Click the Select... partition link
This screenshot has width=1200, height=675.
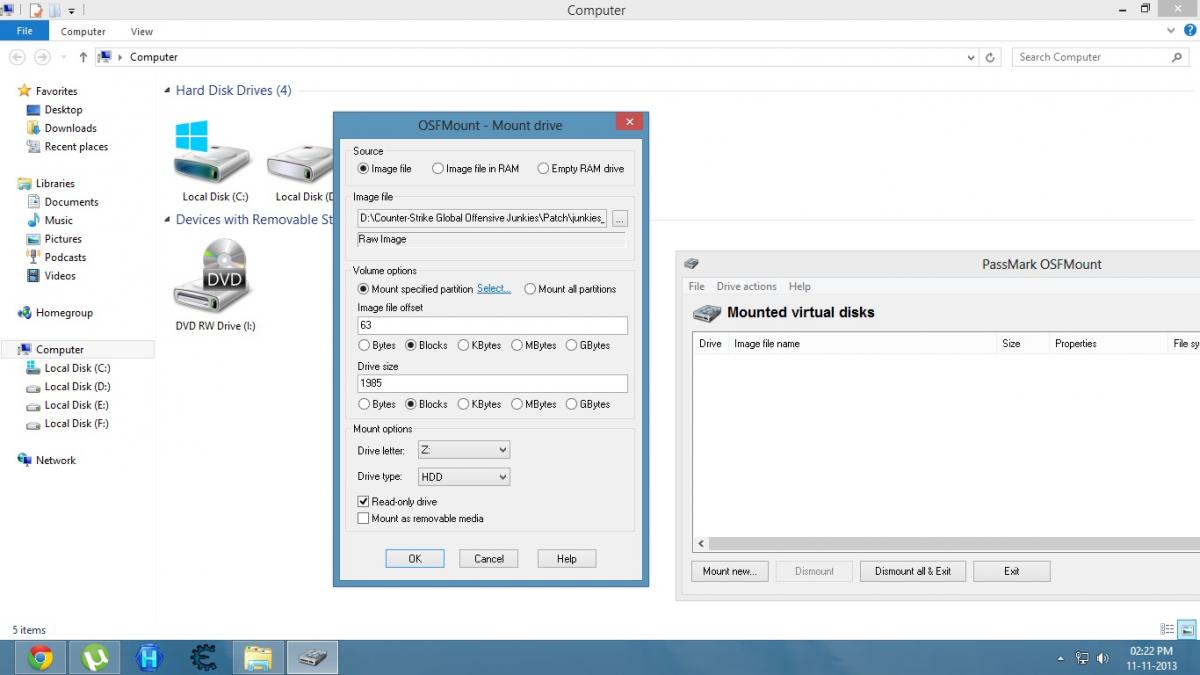494,289
